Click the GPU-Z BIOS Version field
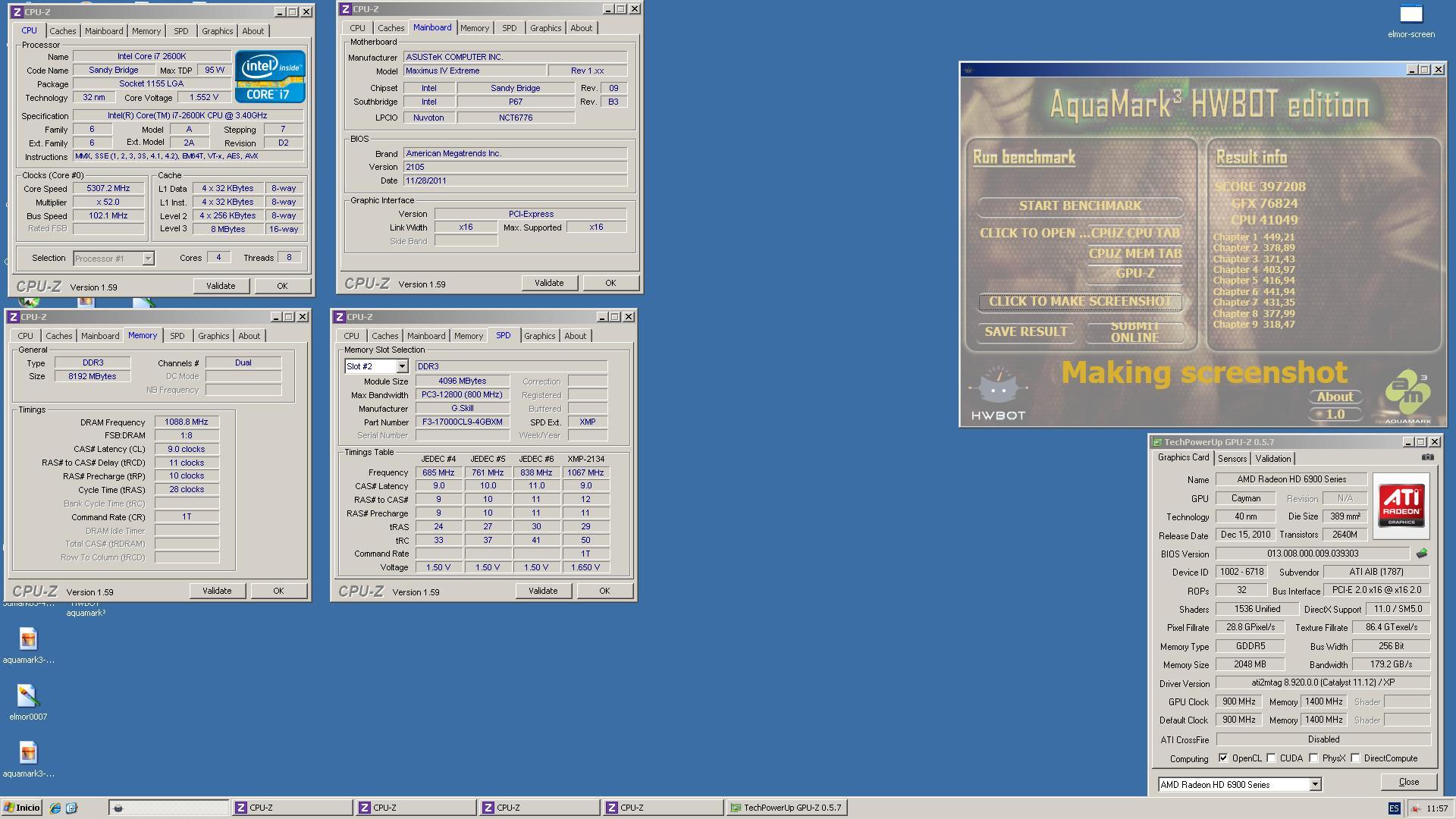1456x819 pixels. 1313,554
